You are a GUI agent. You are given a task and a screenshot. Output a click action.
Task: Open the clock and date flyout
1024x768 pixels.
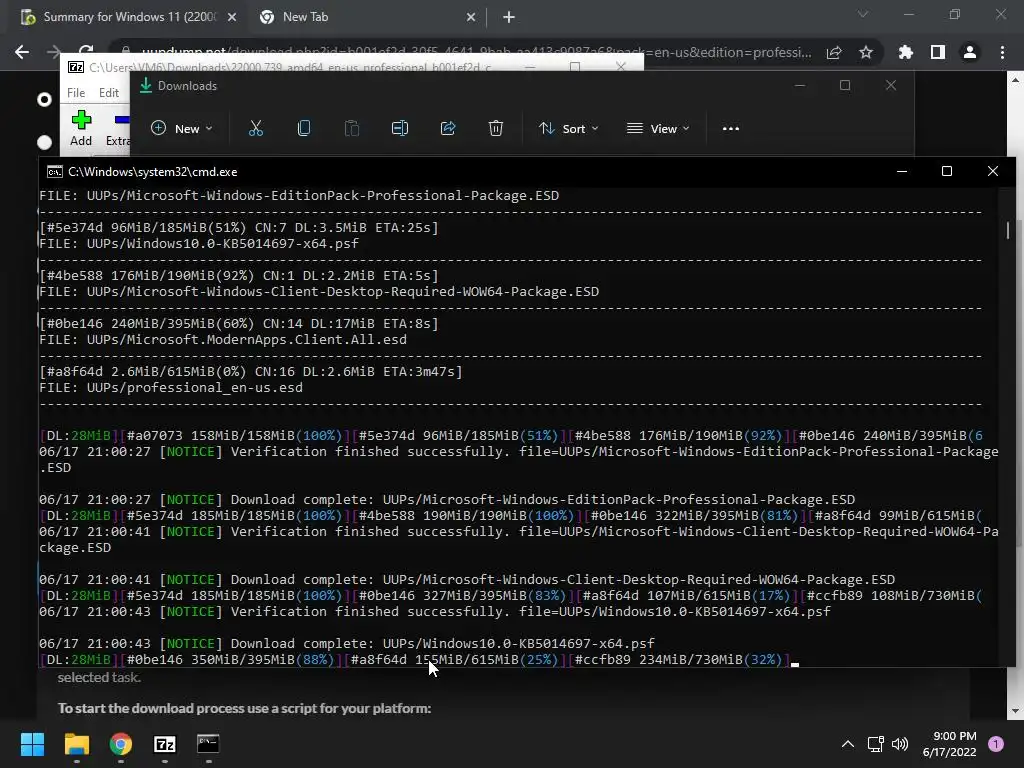[949, 744]
